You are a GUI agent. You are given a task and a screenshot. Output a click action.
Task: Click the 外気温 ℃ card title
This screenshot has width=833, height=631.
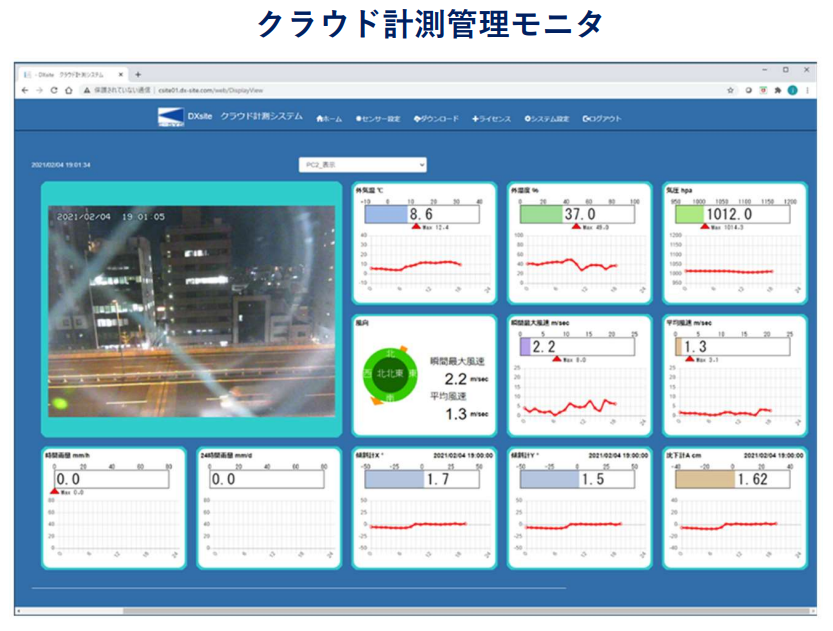(369, 190)
